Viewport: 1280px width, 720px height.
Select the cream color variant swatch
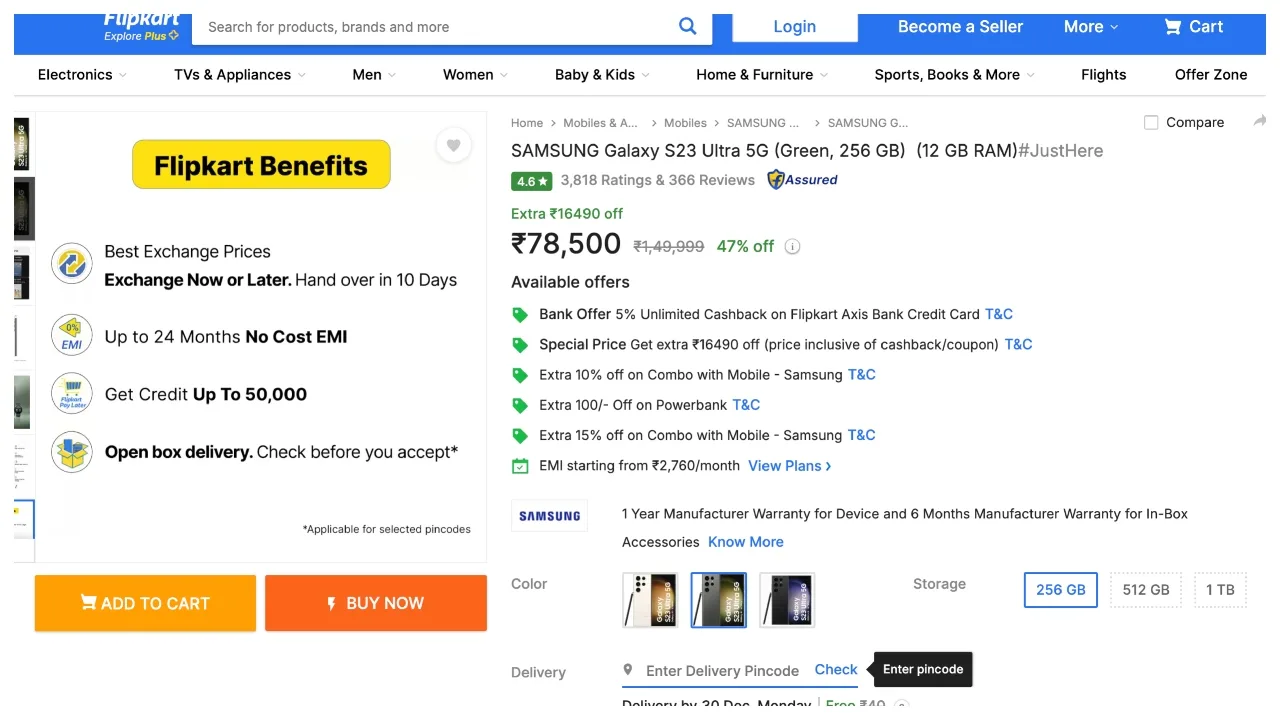click(x=650, y=600)
